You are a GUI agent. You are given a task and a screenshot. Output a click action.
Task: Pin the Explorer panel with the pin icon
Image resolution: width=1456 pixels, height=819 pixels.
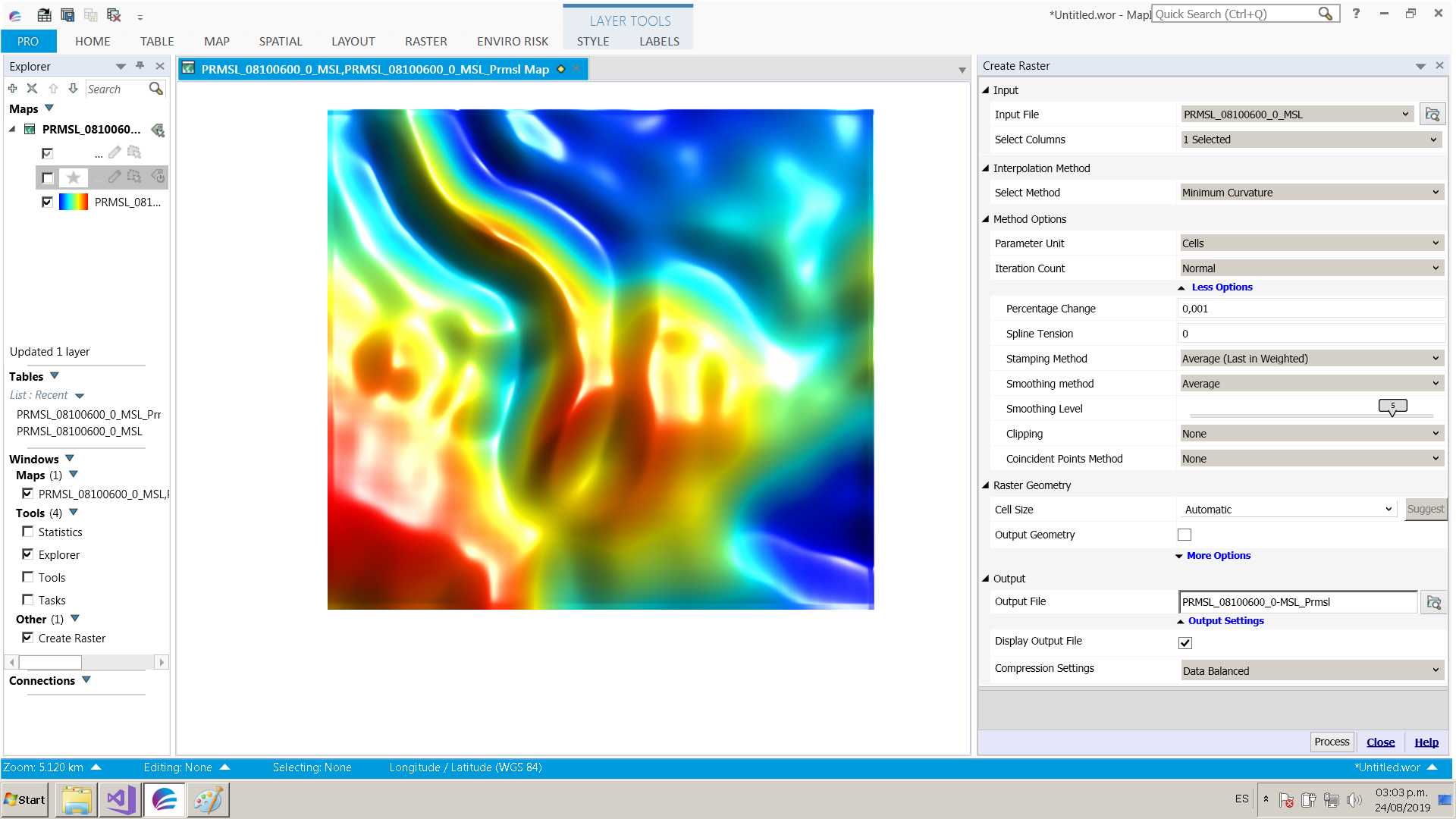pyautogui.click(x=140, y=66)
